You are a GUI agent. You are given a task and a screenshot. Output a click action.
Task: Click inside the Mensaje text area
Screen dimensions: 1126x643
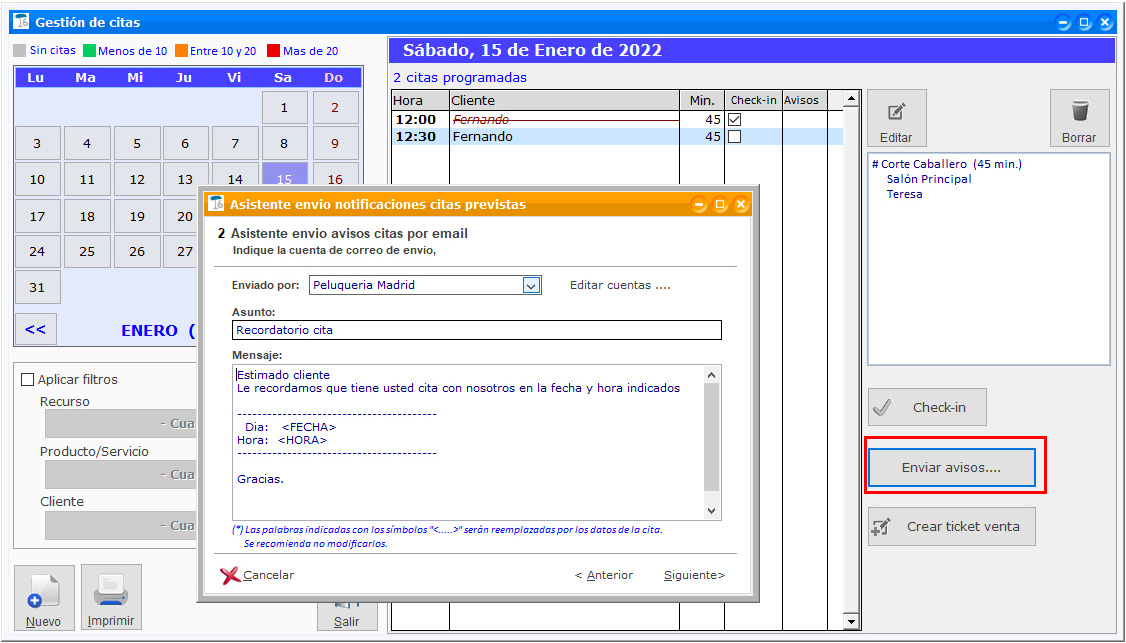coord(468,442)
